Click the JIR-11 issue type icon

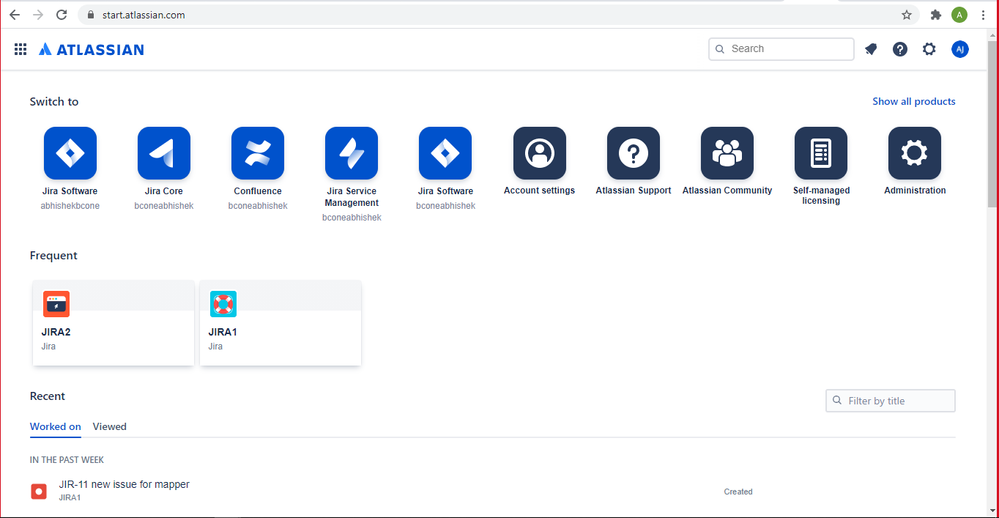pyautogui.click(x=39, y=491)
